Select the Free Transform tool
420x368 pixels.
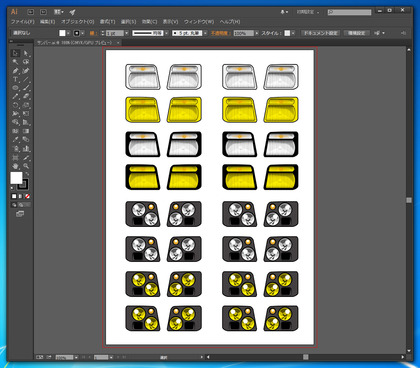(26, 114)
